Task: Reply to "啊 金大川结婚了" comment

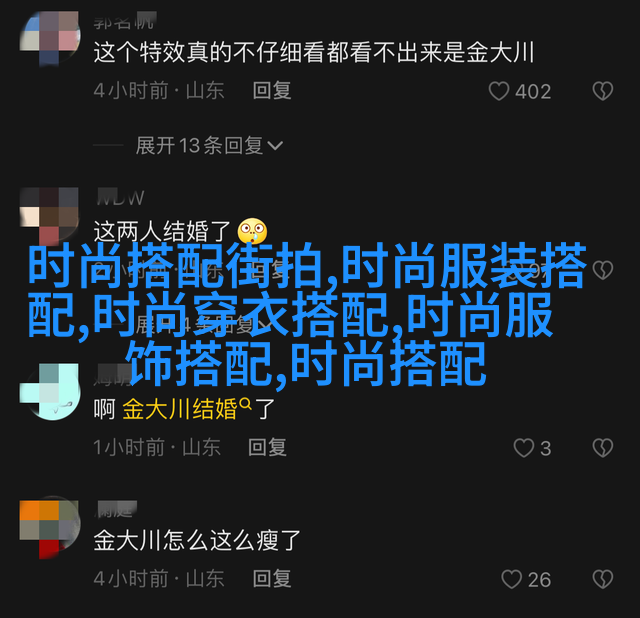Action: (267, 447)
